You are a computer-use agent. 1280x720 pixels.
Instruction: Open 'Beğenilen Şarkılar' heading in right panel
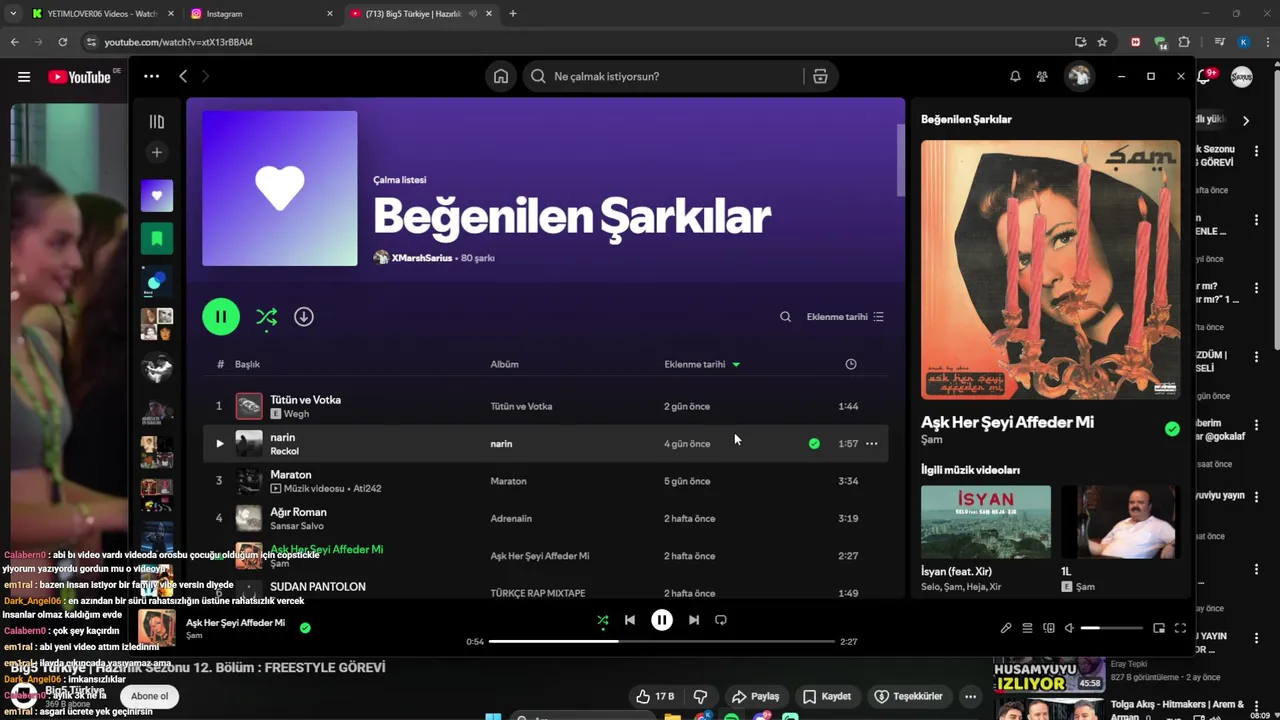[966, 119]
